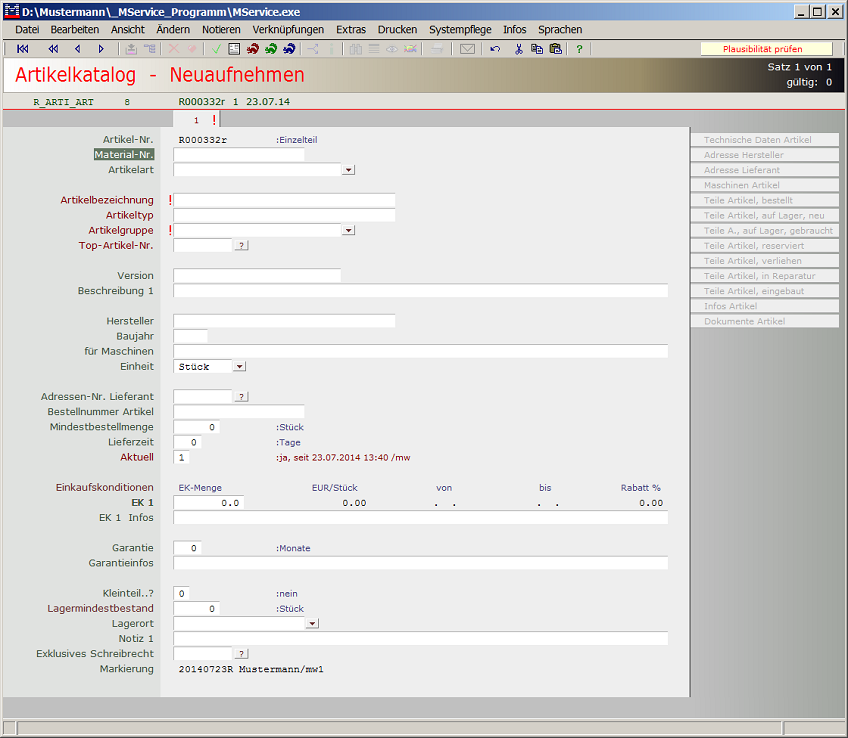
Task: Click the green checkmark save icon
Action: tap(216, 49)
